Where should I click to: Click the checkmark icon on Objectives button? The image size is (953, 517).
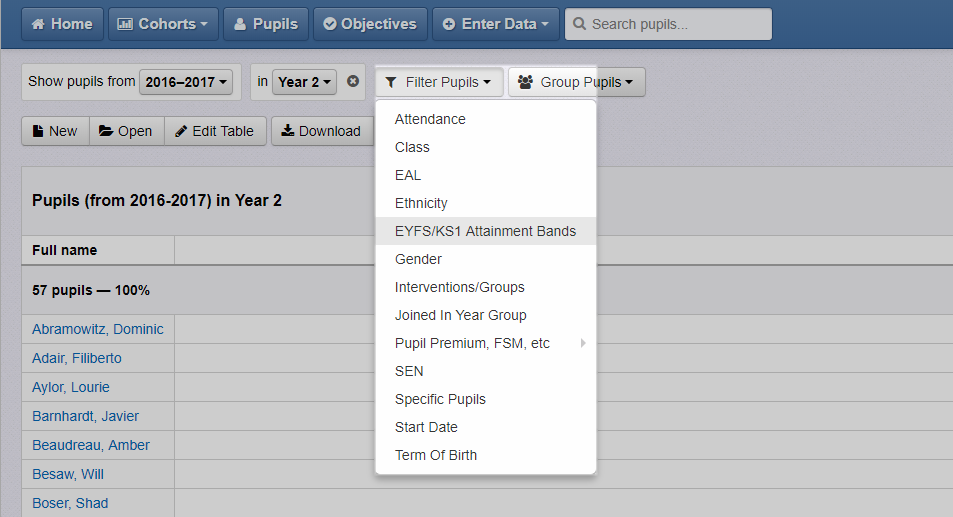point(330,24)
